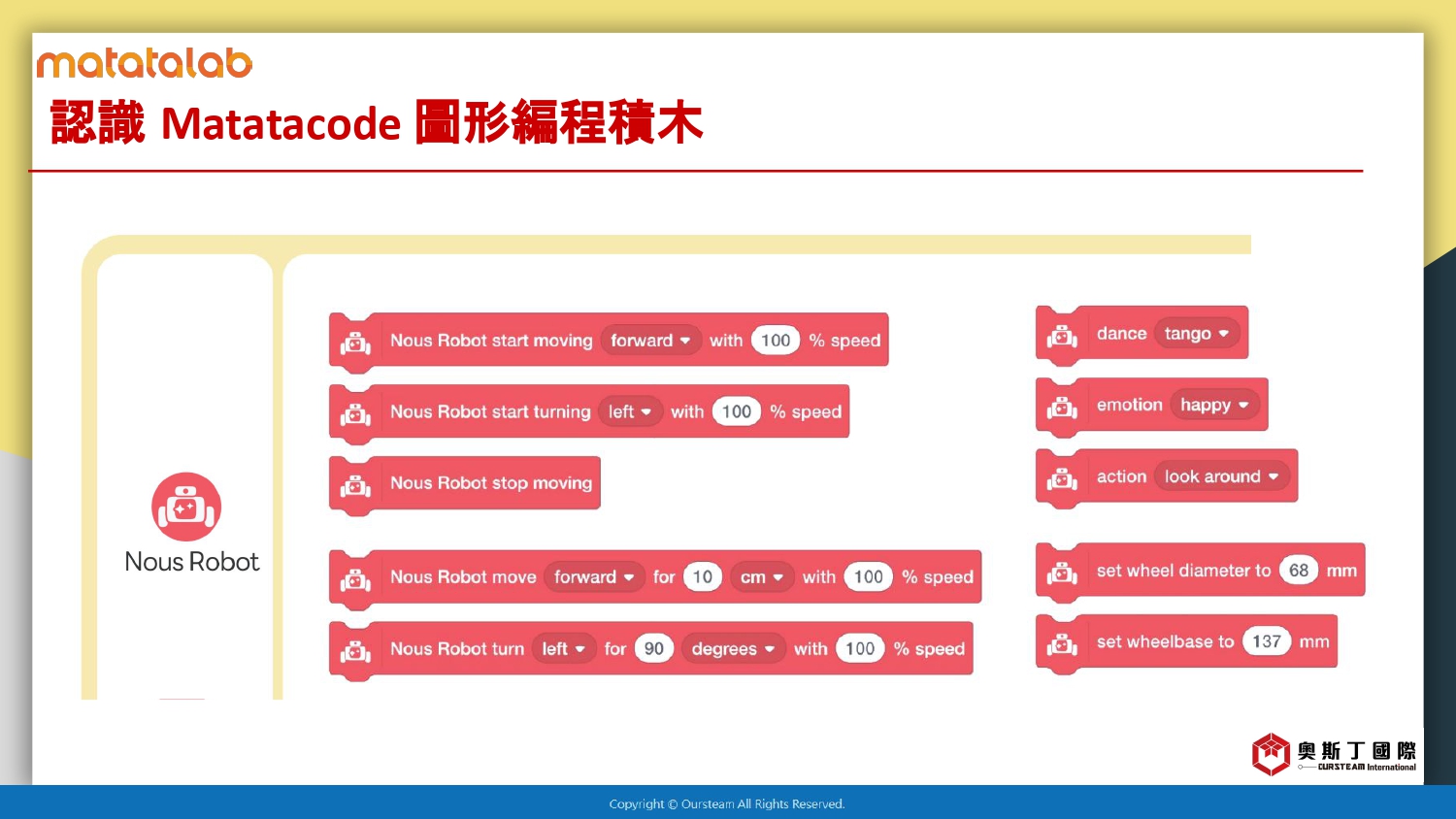The height and width of the screenshot is (819, 1456).
Task: Click the 'action' block label
Action: click(1122, 476)
